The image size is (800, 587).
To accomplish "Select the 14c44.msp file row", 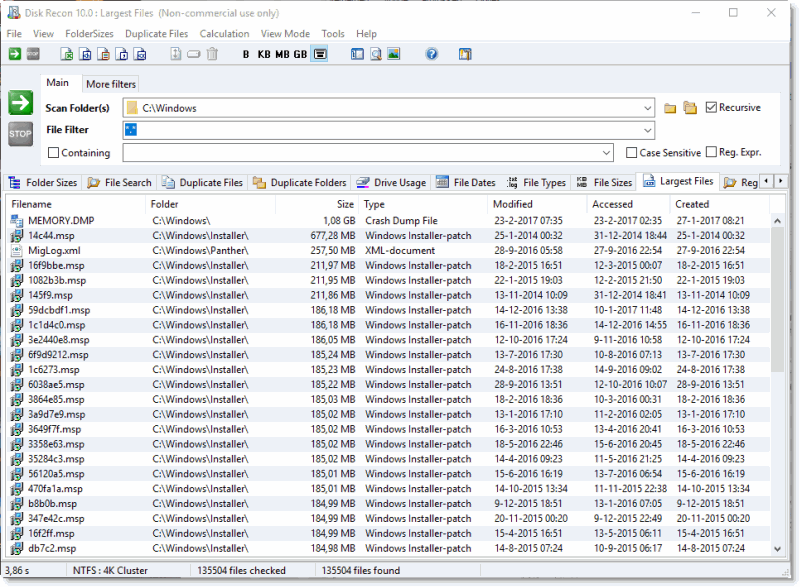I will point(388,236).
